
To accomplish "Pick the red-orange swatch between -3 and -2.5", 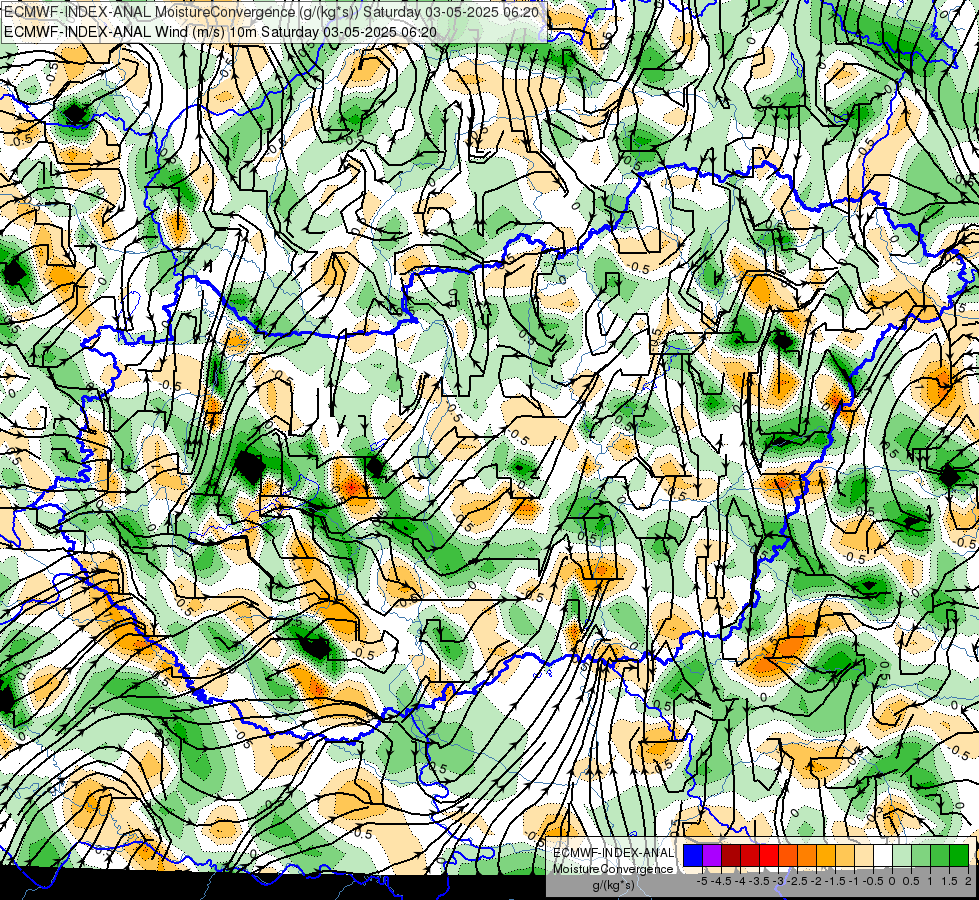I will tap(788, 856).
